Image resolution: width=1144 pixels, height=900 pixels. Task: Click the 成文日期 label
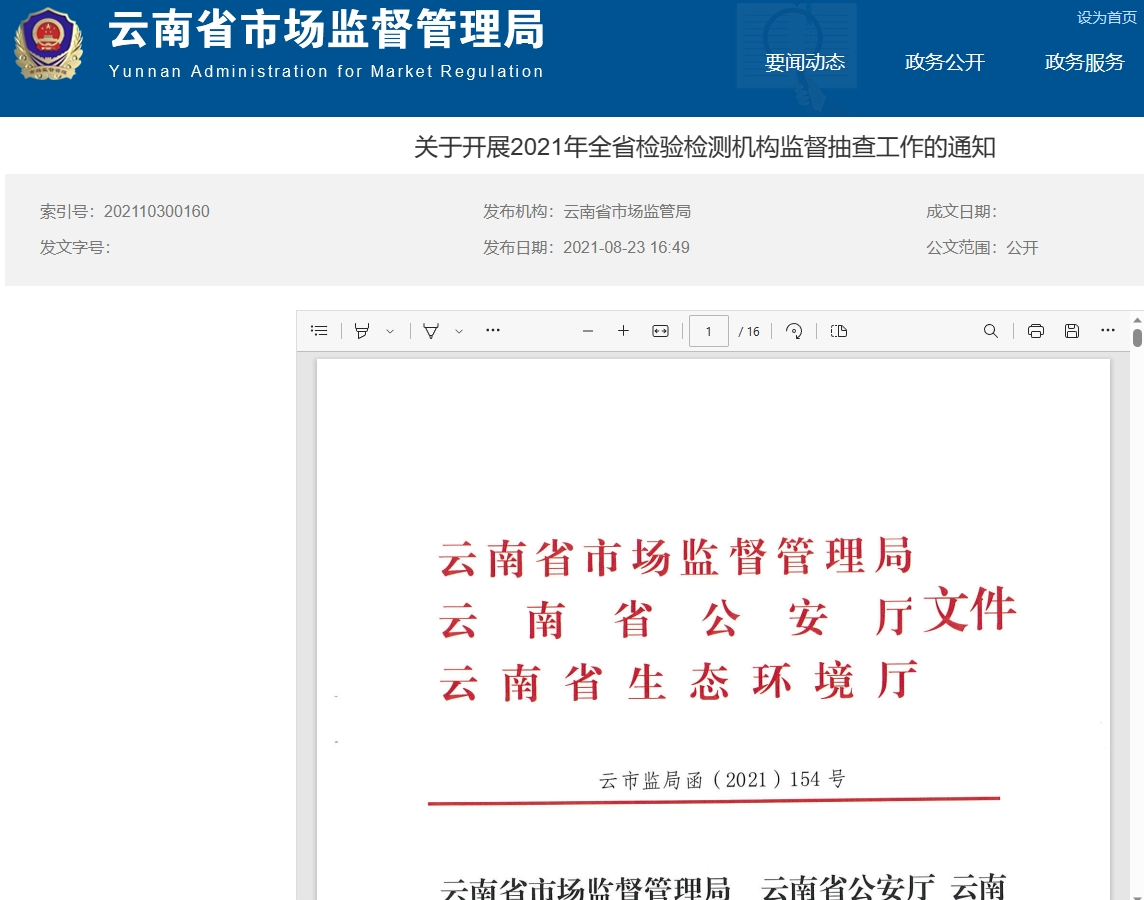point(962,212)
